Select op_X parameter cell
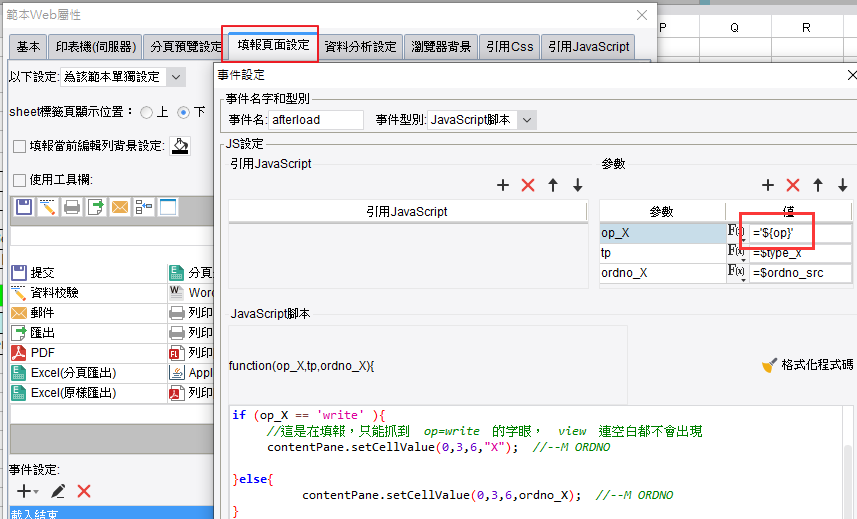857x519 pixels. [662, 233]
